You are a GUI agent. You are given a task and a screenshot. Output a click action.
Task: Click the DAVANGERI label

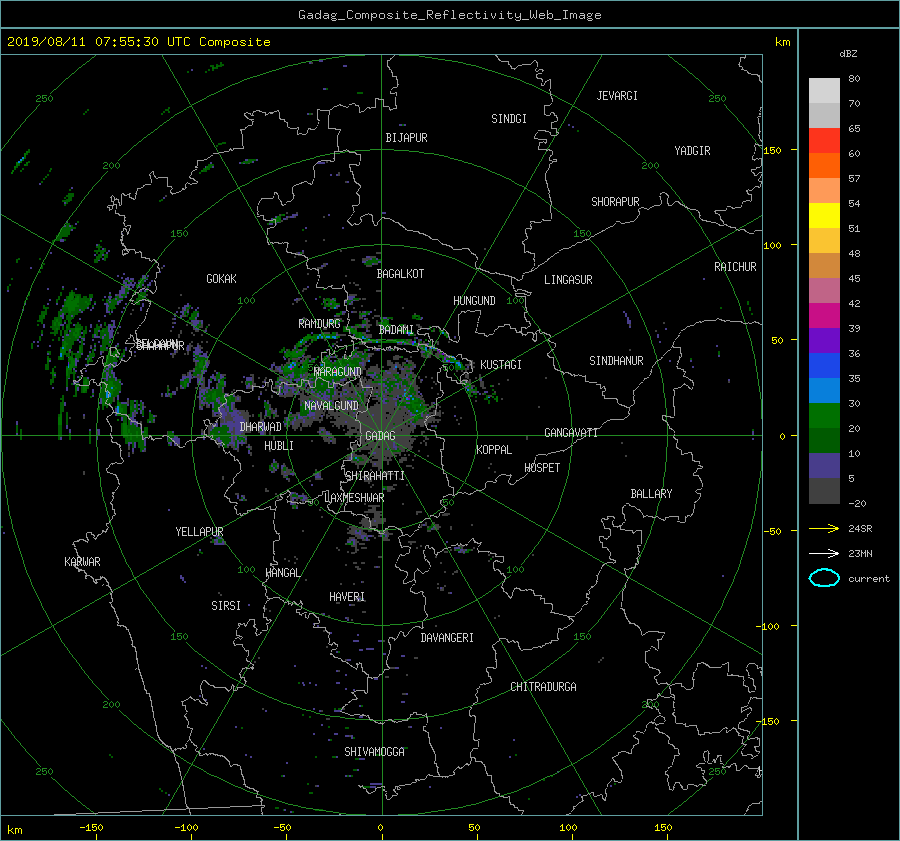tap(447, 638)
